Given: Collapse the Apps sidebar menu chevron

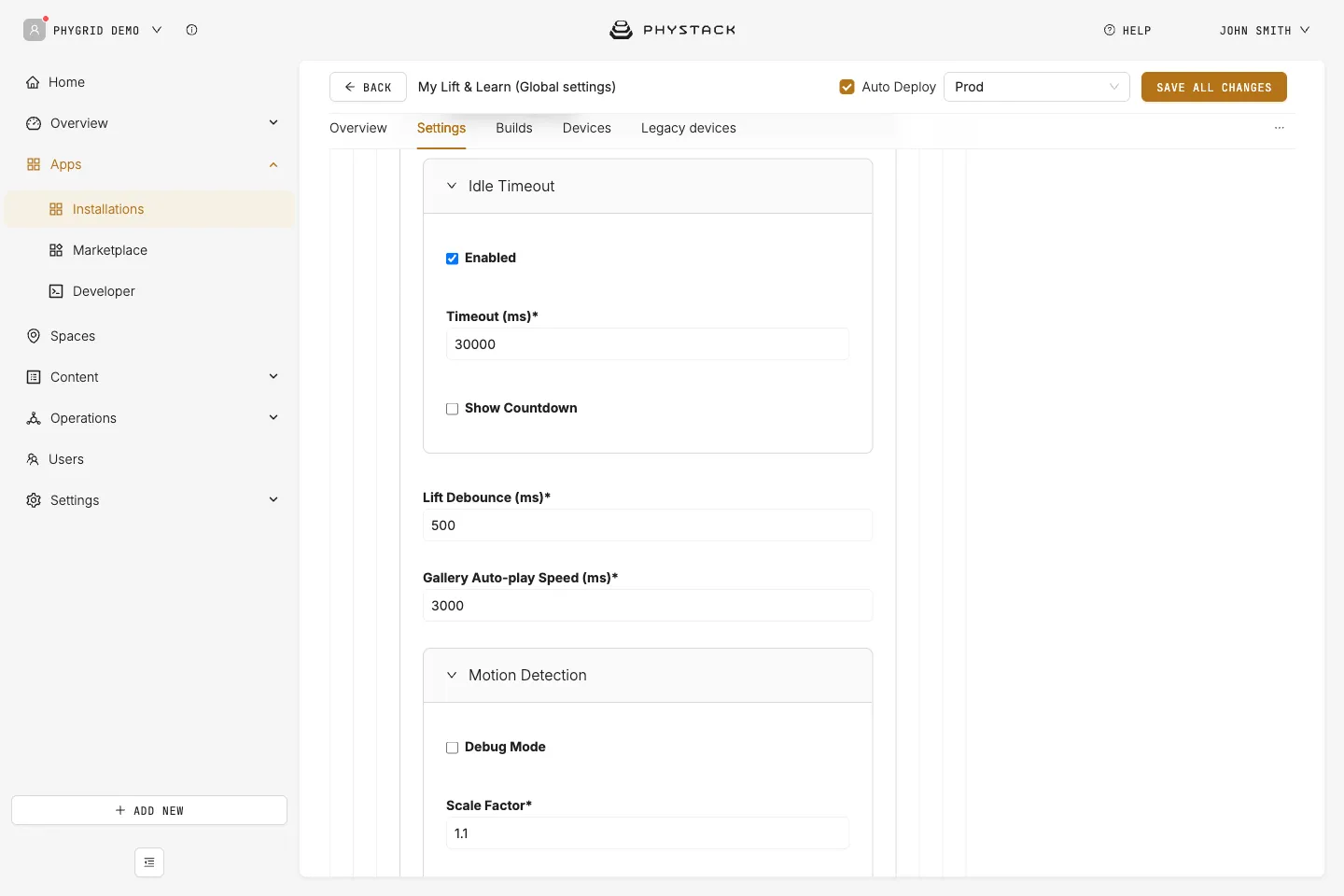Looking at the screenshot, I should click(273, 164).
